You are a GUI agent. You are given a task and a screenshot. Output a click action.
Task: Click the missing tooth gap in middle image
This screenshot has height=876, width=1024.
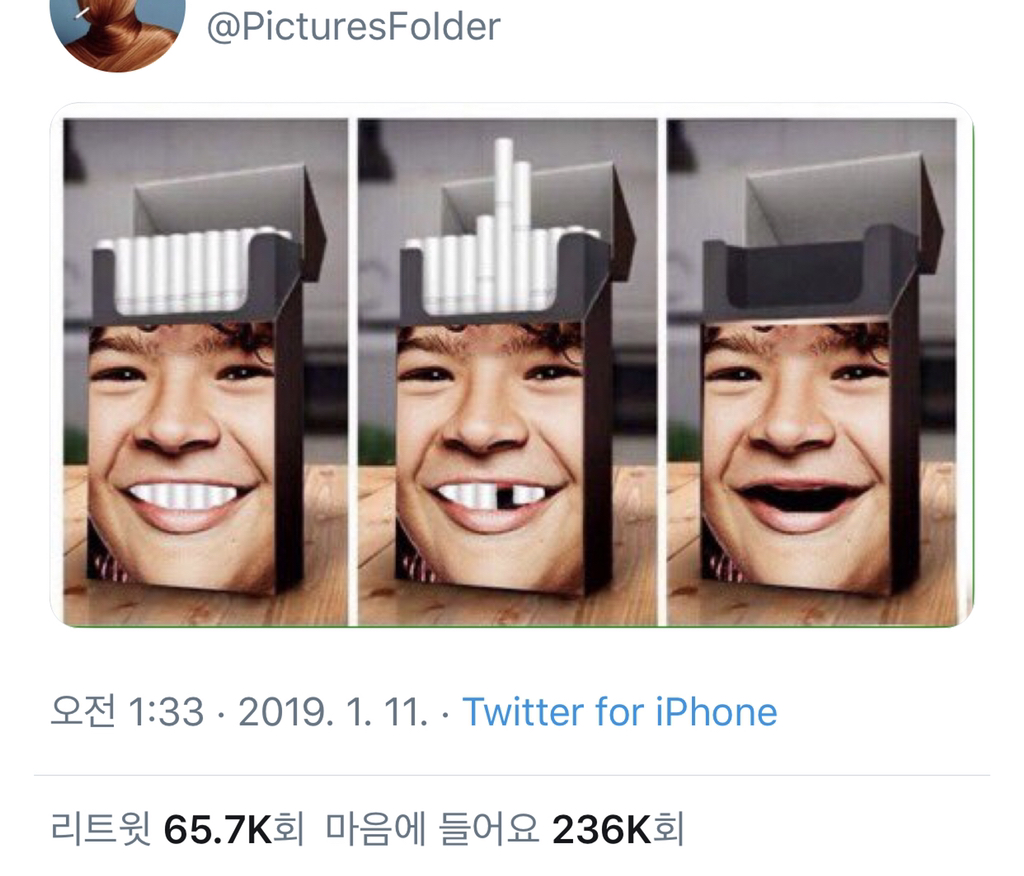coord(504,497)
